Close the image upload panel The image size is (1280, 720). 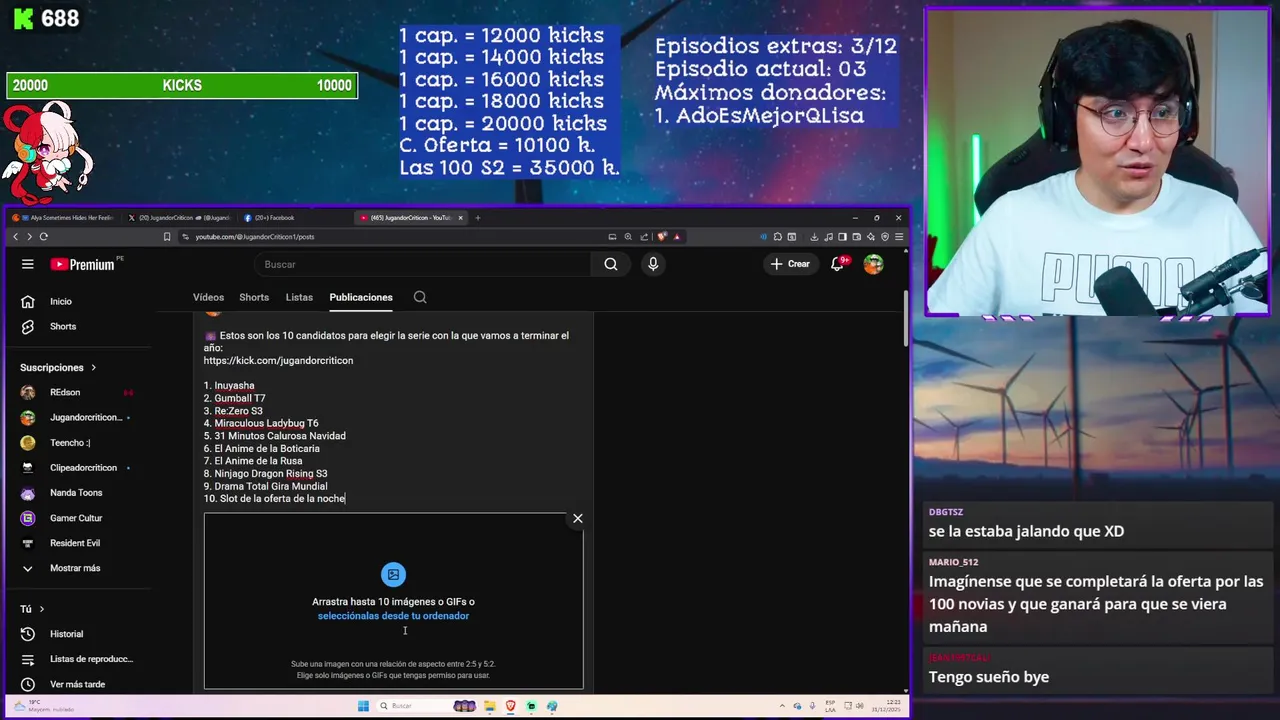tap(577, 518)
